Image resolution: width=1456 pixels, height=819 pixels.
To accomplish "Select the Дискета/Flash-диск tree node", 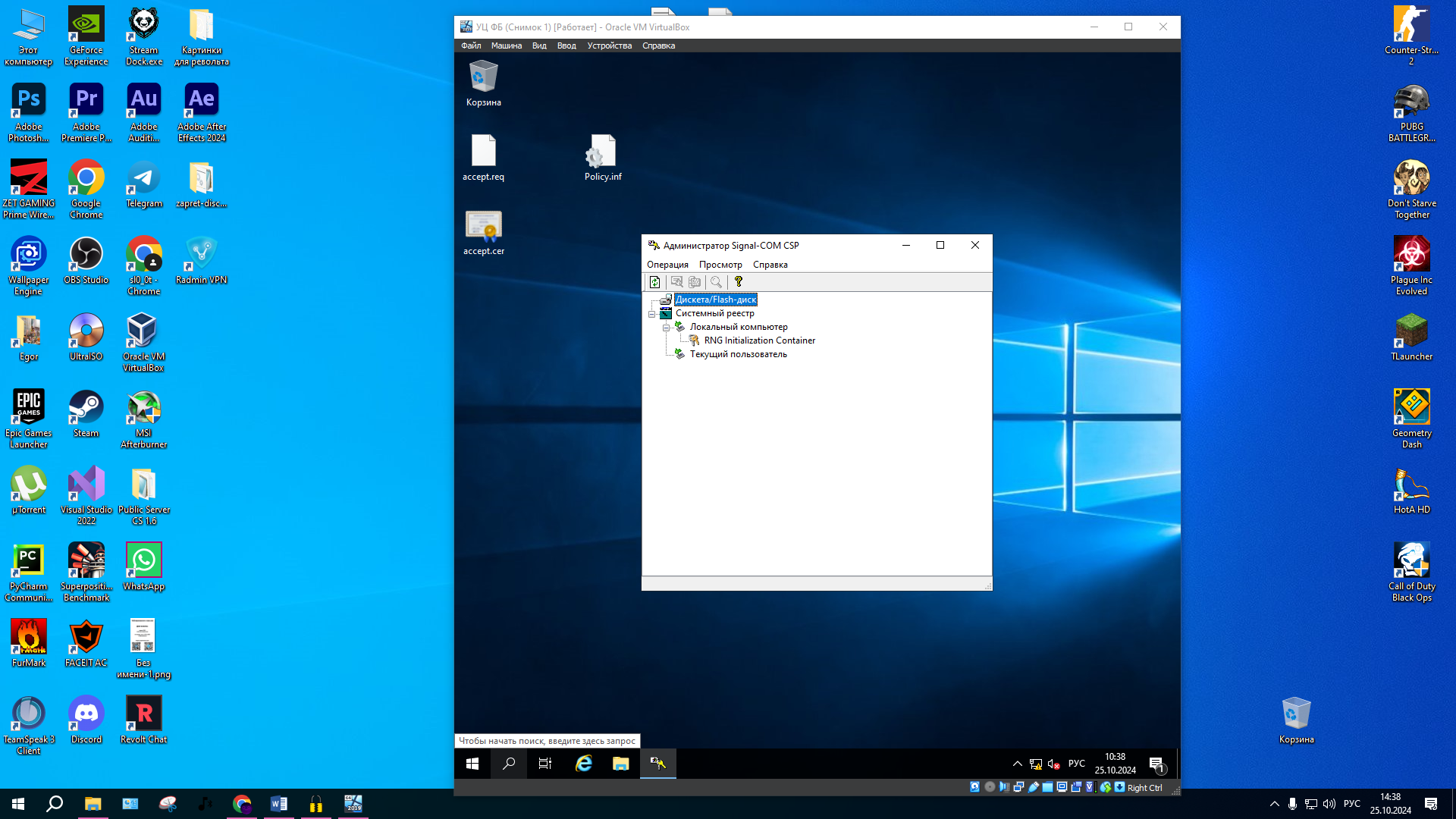I will pos(716,300).
